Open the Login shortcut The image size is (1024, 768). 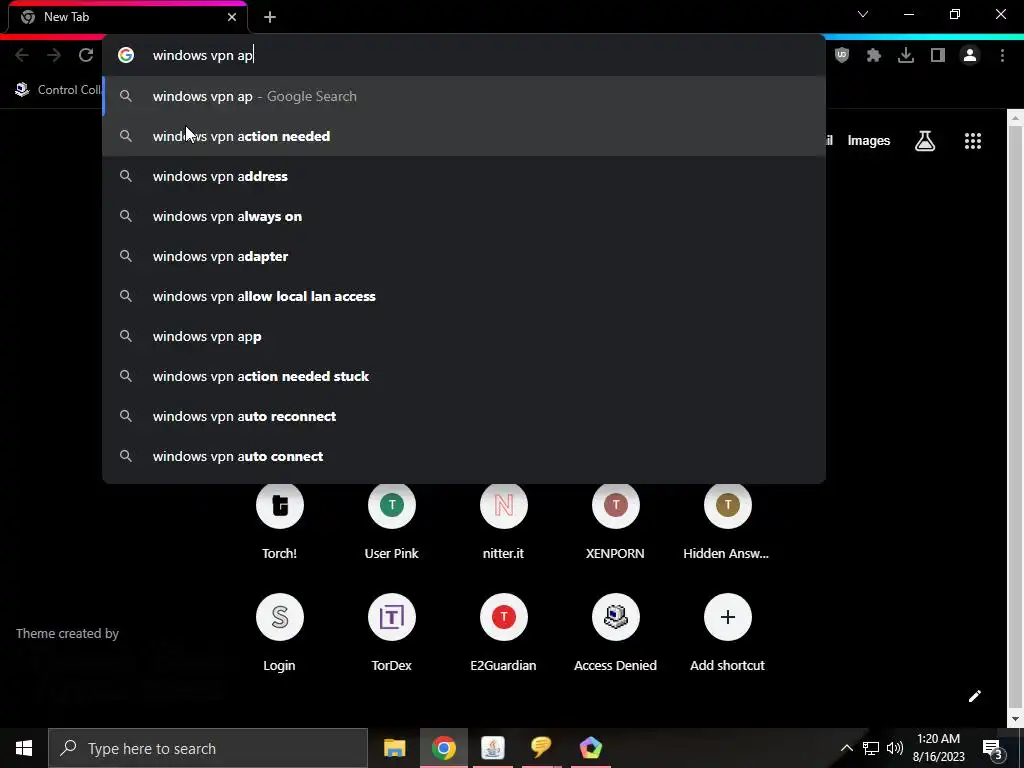click(280, 633)
